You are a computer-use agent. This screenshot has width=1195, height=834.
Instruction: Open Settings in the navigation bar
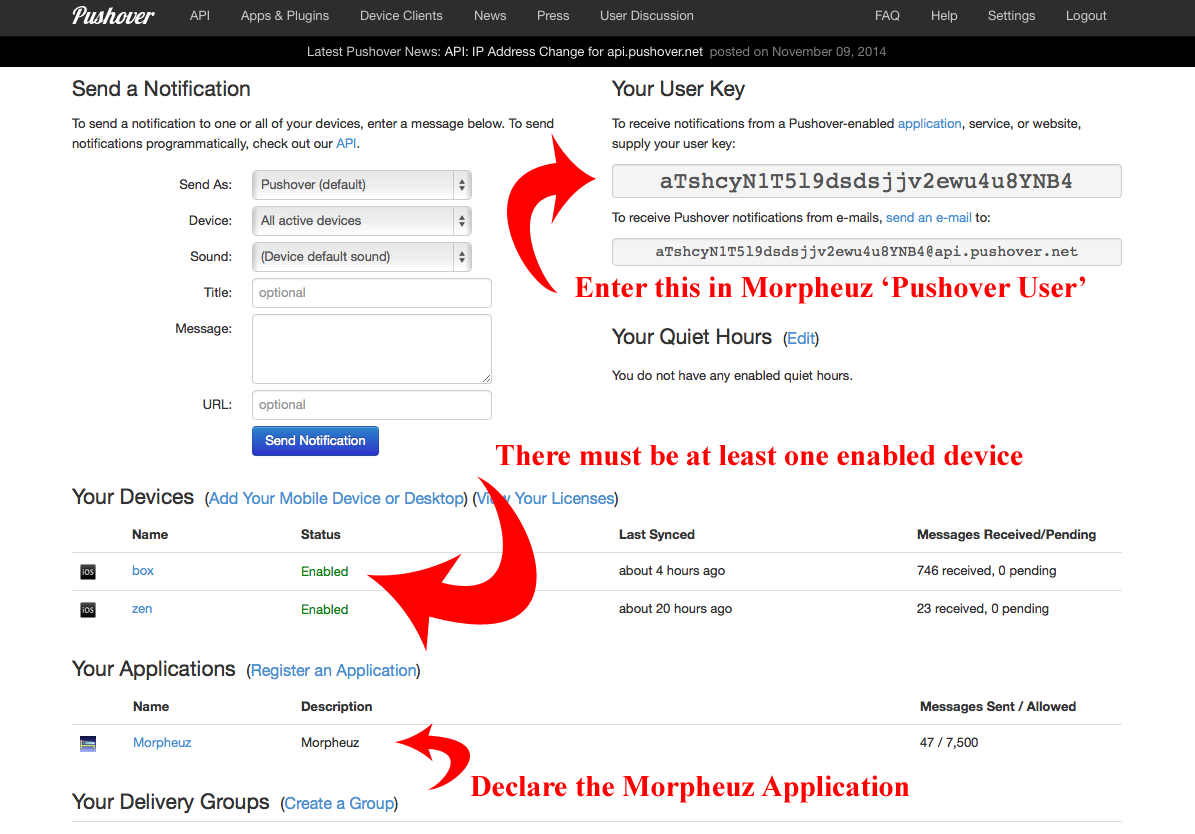pos(1011,15)
